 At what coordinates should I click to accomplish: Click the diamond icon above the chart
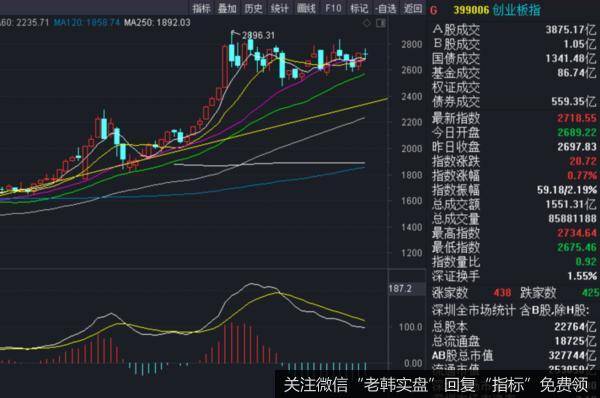367,23
